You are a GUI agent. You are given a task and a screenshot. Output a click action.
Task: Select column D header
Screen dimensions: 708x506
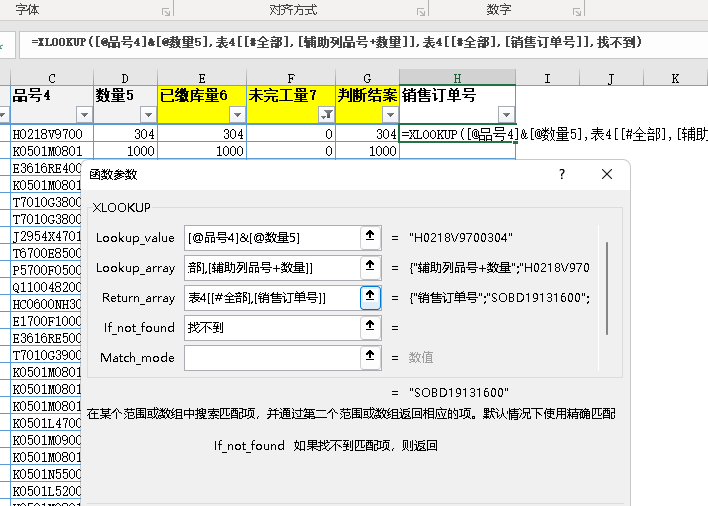pos(125,78)
